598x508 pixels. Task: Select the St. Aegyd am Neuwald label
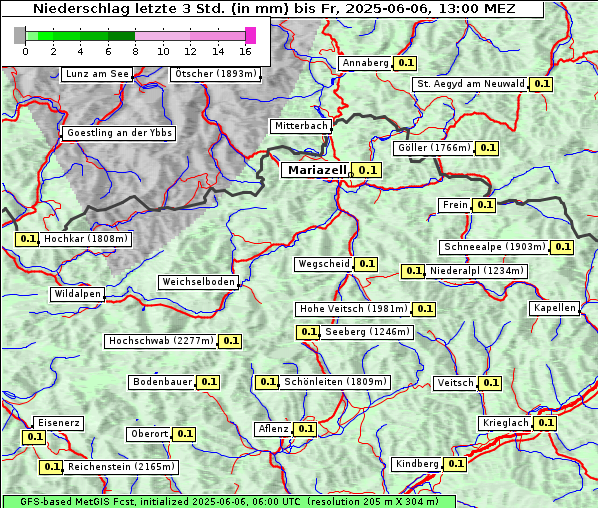(x=471, y=84)
